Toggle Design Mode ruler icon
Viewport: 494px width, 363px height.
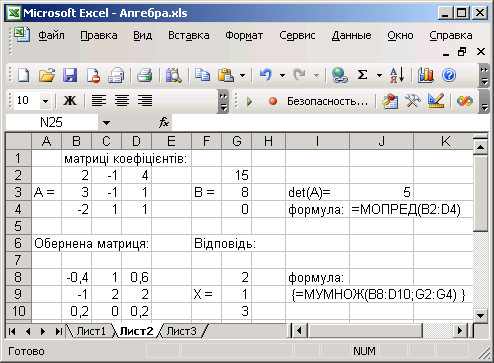pyautogui.click(x=436, y=101)
